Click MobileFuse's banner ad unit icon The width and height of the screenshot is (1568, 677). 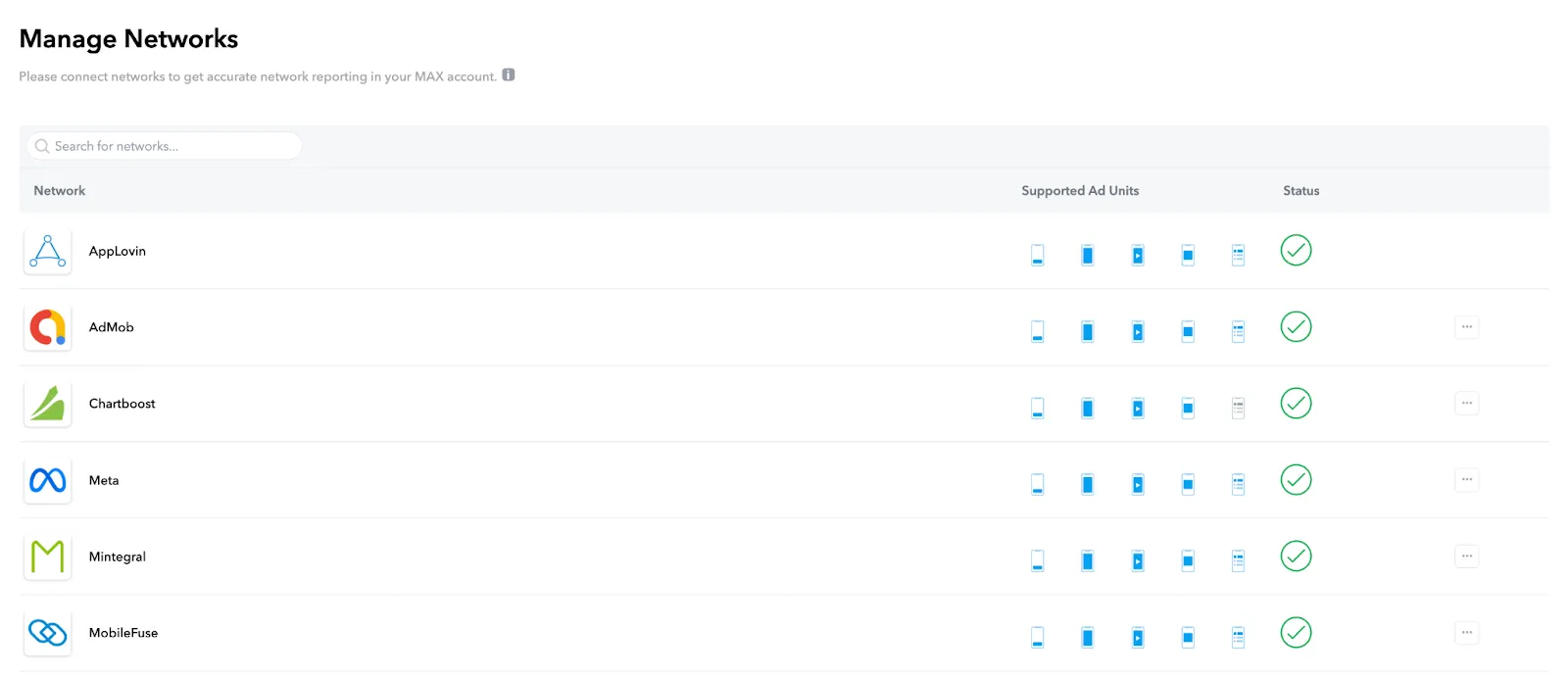[x=1037, y=637]
